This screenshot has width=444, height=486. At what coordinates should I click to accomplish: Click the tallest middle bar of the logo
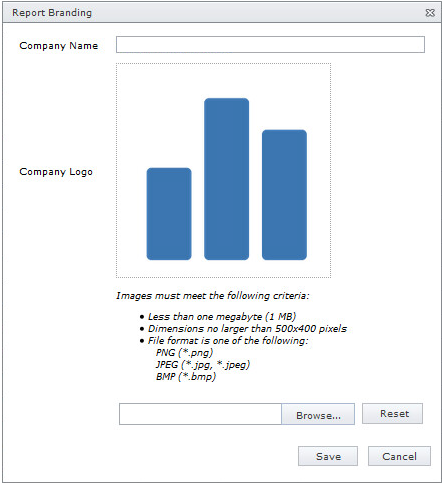[x=226, y=179]
